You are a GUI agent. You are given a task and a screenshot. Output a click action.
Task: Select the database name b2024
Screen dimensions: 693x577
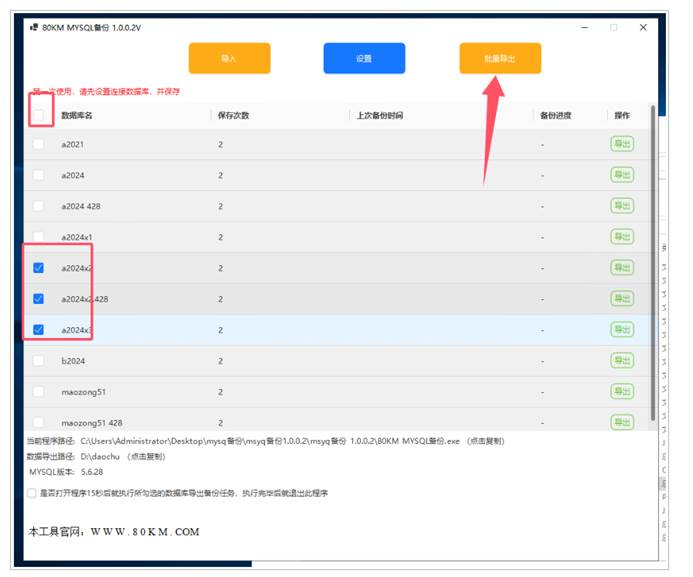pos(73,361)
